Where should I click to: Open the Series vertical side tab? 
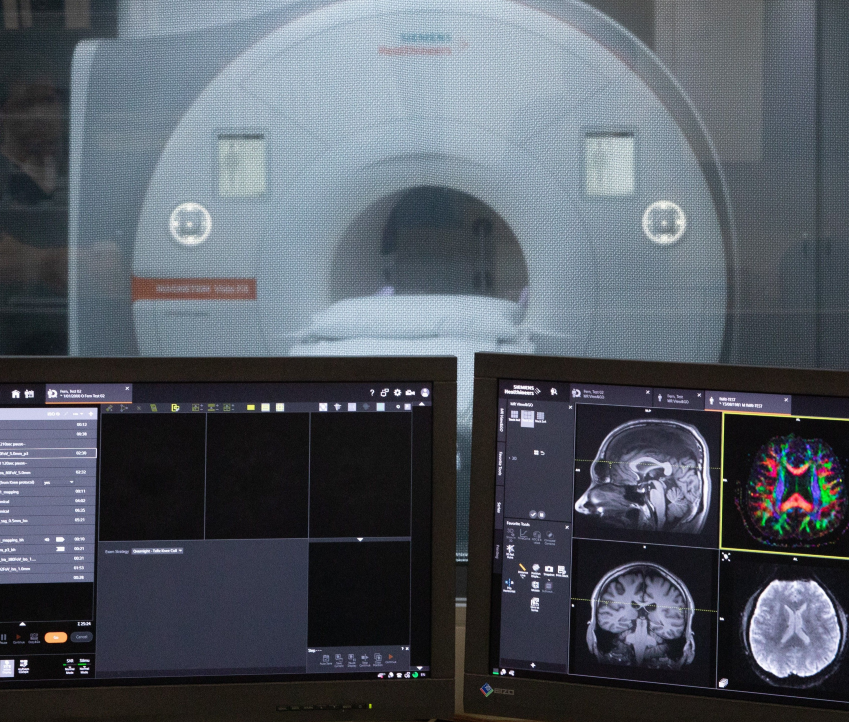coord(498,508)
